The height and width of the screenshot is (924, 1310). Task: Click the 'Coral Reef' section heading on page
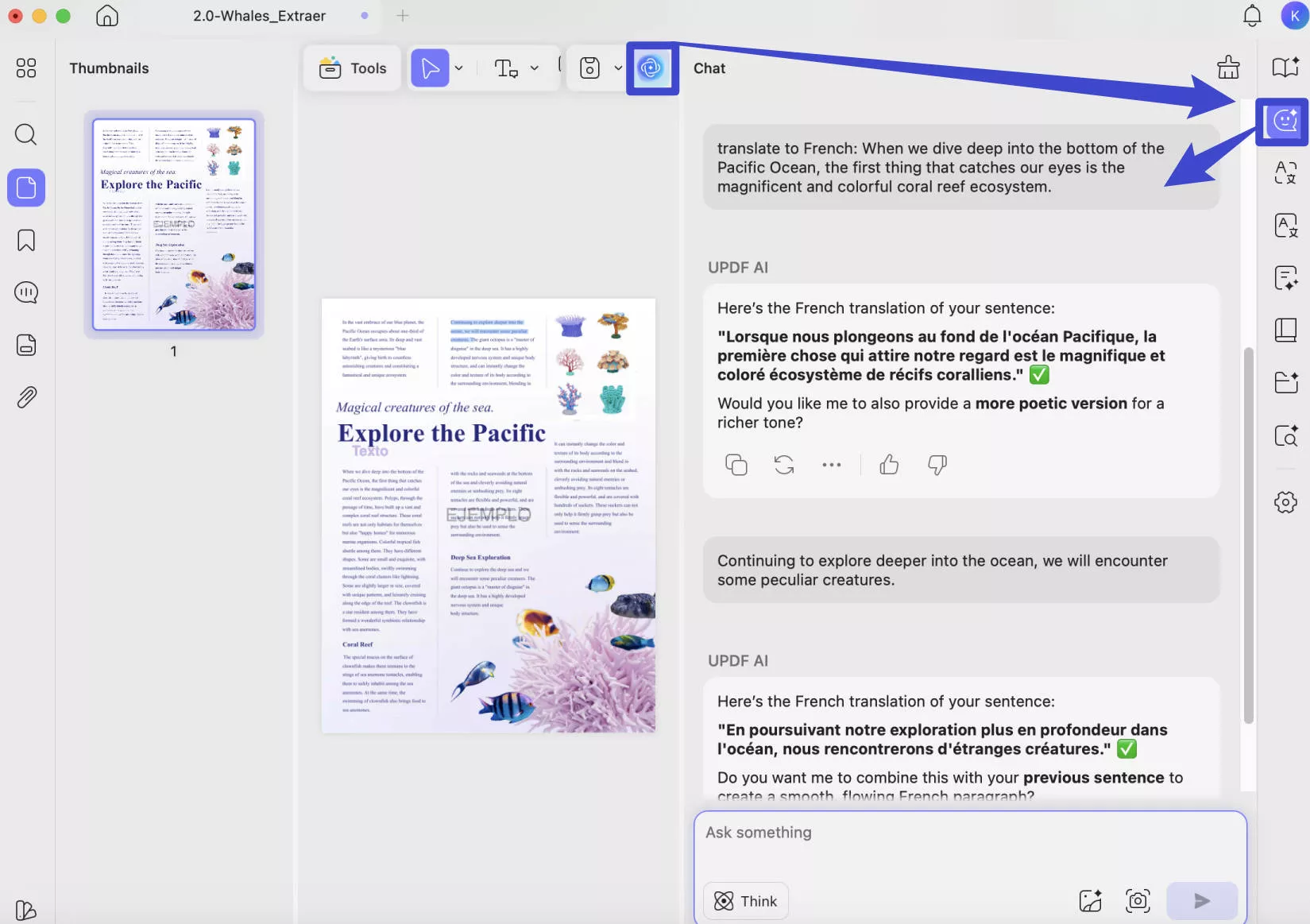pos(357,644)
